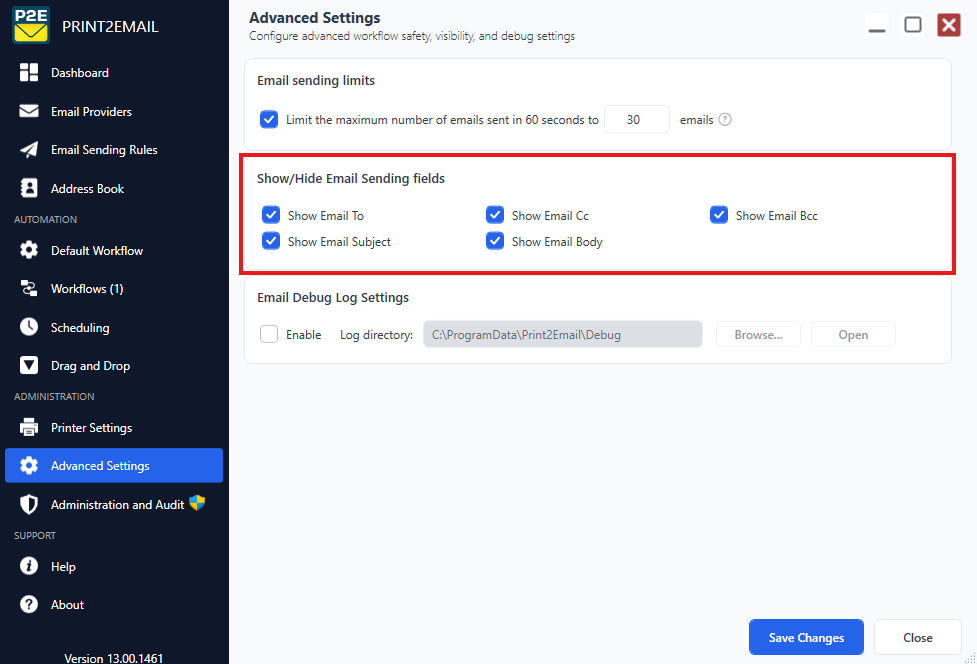Maximize the Print2Email window

913,25
